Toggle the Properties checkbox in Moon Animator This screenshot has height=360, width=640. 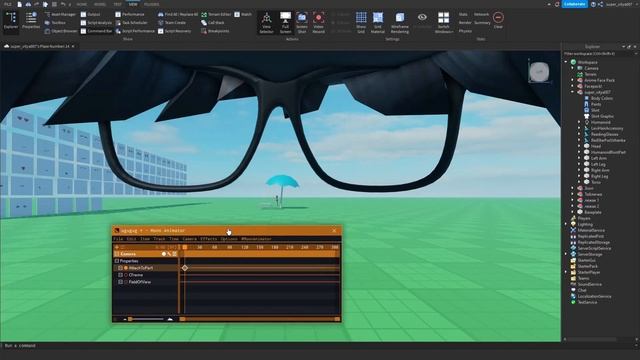tap(117, 261)
